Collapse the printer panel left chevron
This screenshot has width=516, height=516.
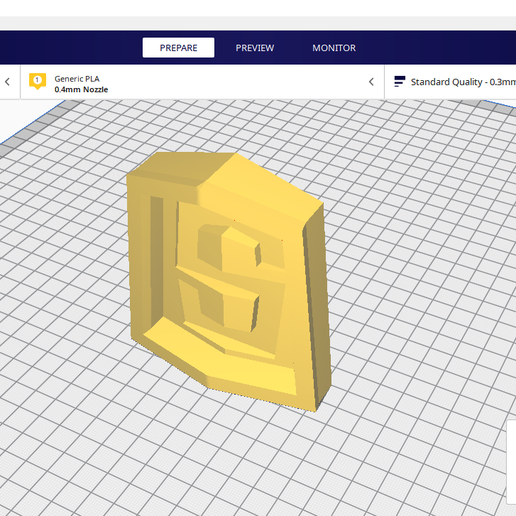click(7, 82)
